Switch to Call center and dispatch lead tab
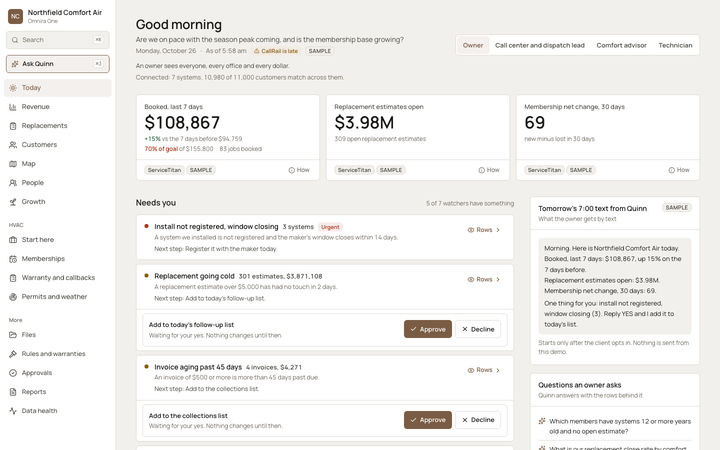Image resolution: width=720 pixels, height=450 pixels. point(540,45)
